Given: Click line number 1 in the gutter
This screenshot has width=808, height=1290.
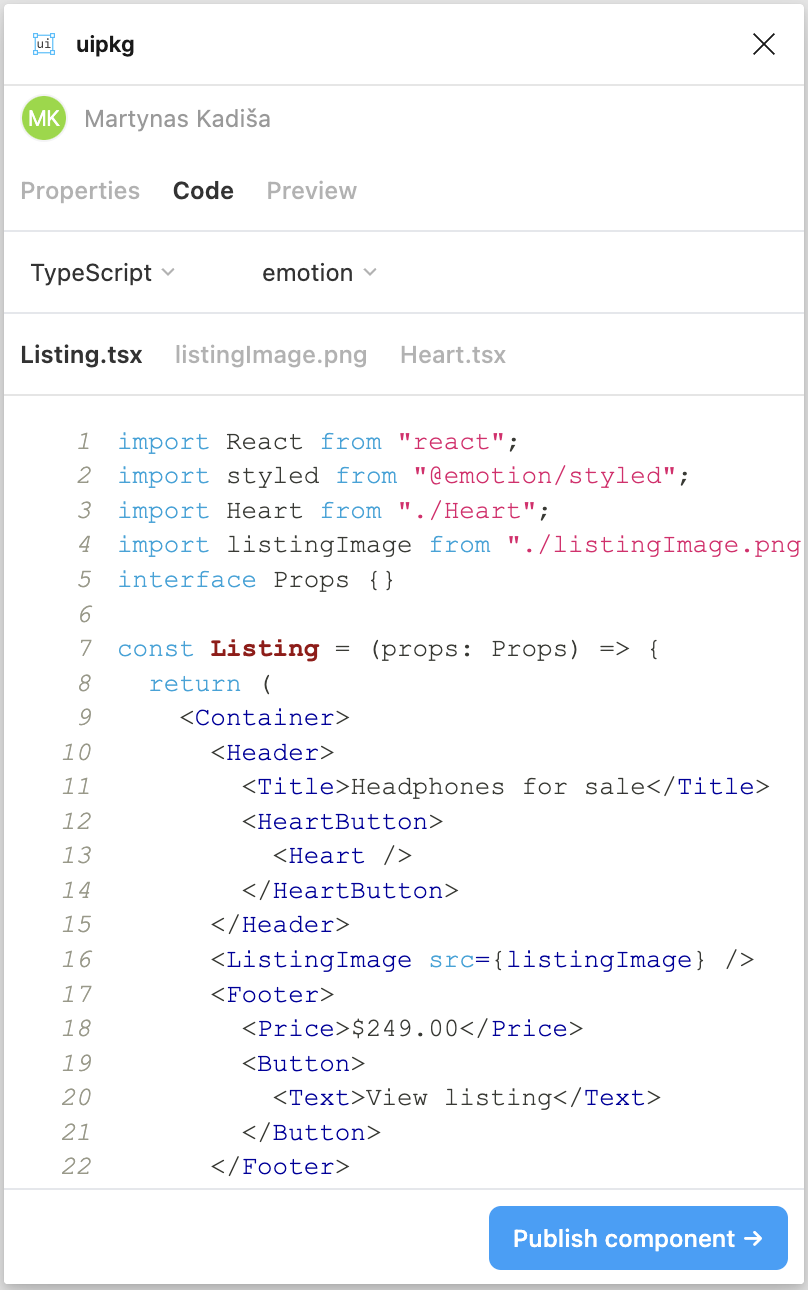Looking at the screenshot, I should [x=84, y=442].
